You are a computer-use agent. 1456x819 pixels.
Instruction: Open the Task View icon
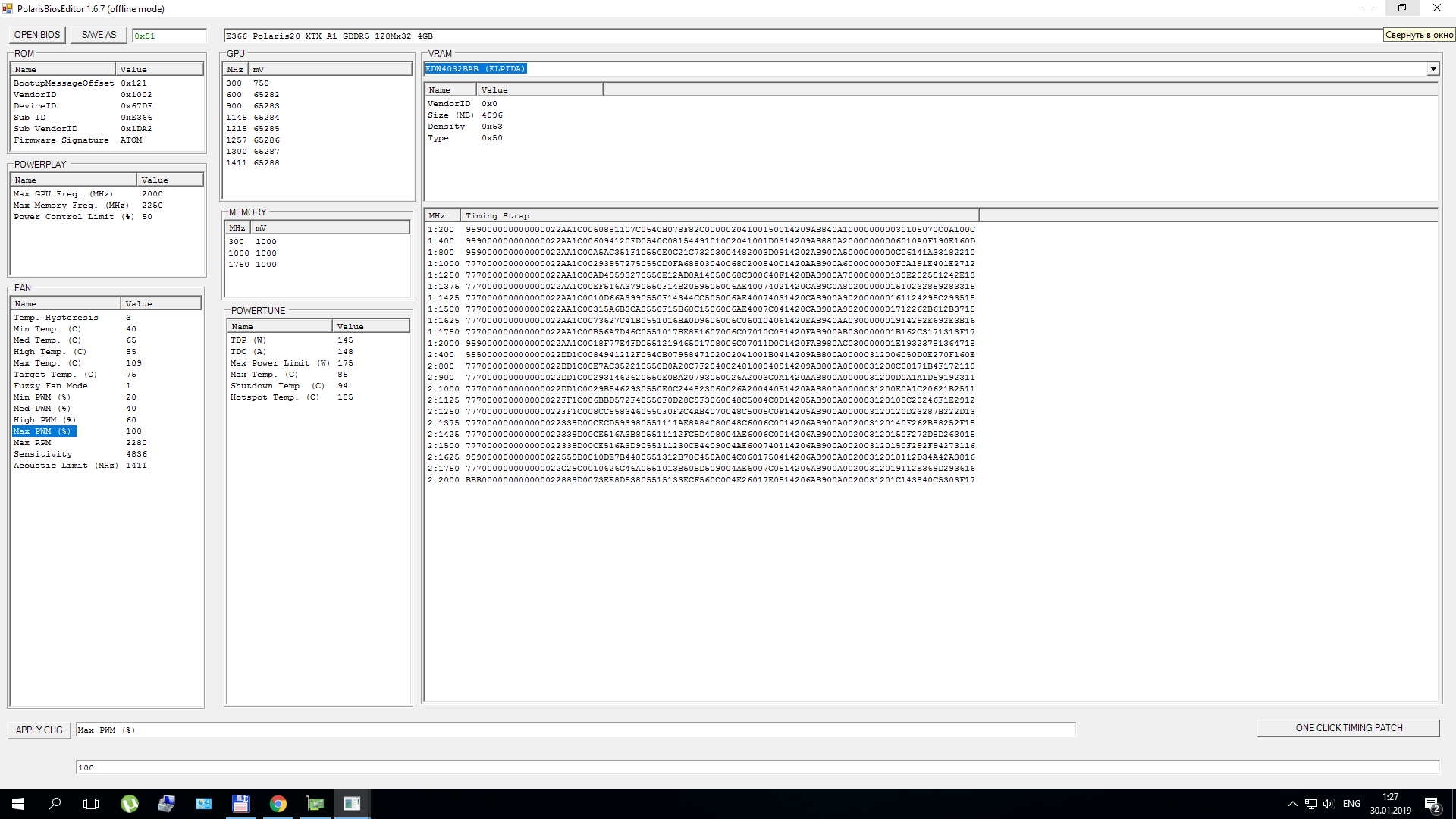coord(91,804)
